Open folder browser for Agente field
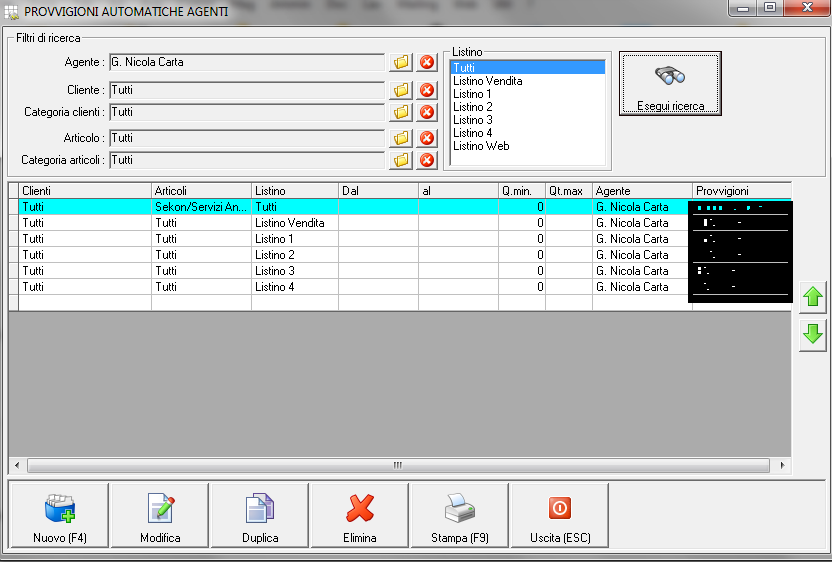 [401, 63]
